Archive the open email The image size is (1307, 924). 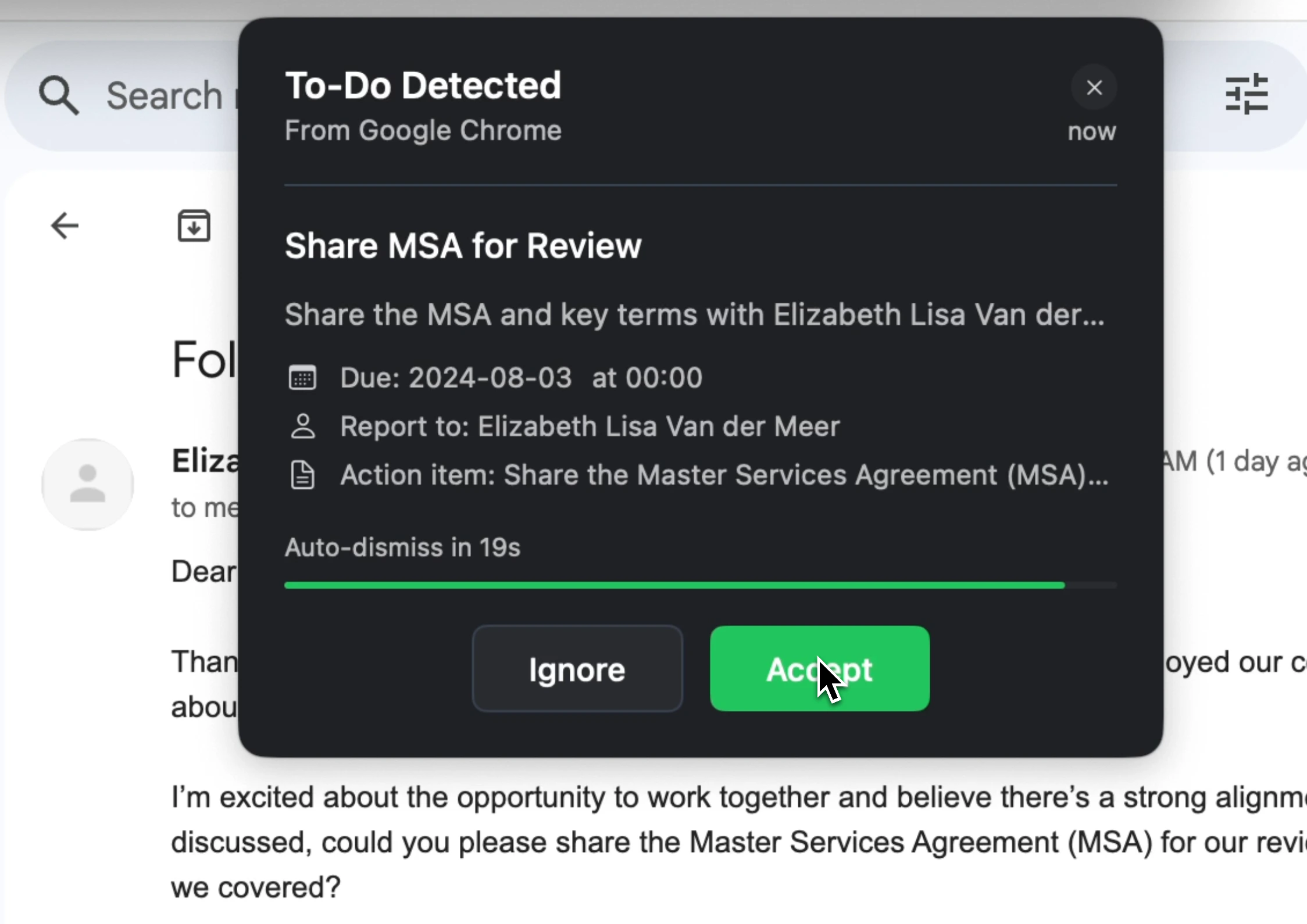[x=194, y=225]
